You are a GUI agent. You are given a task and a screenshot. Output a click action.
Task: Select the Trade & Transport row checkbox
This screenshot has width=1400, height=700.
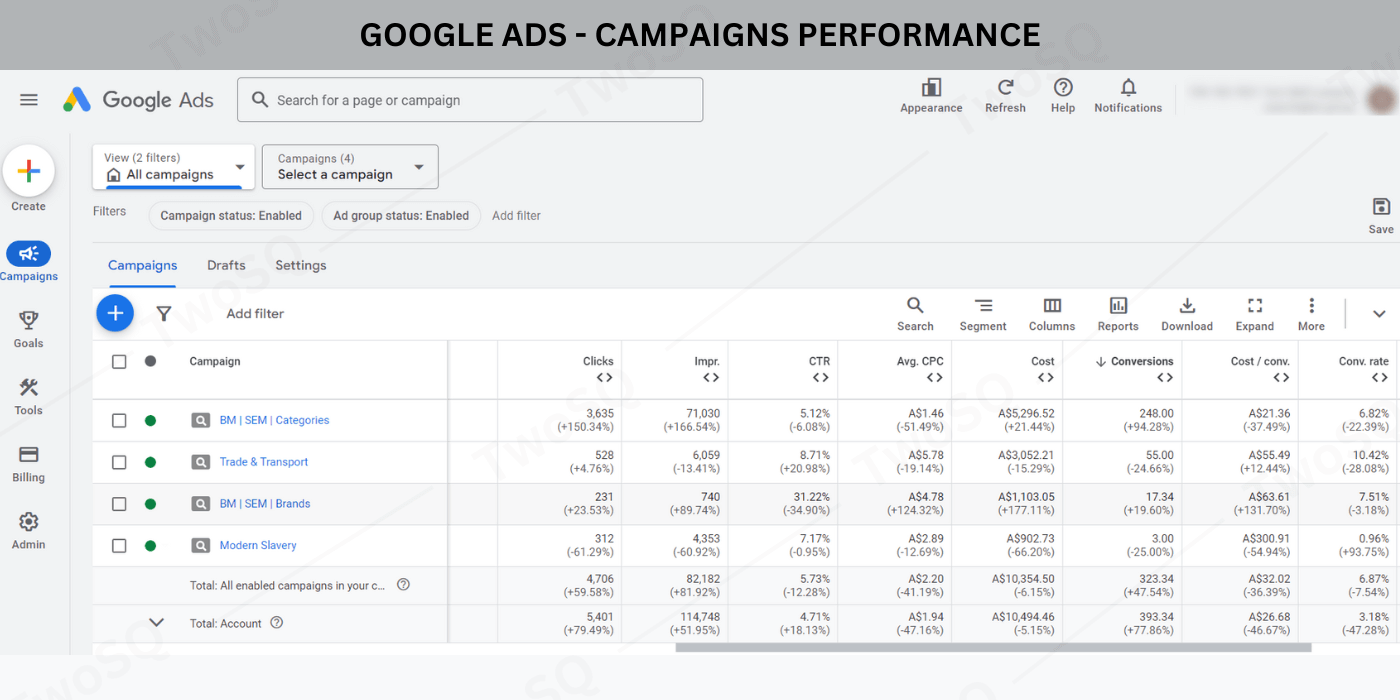coord(119,462)
